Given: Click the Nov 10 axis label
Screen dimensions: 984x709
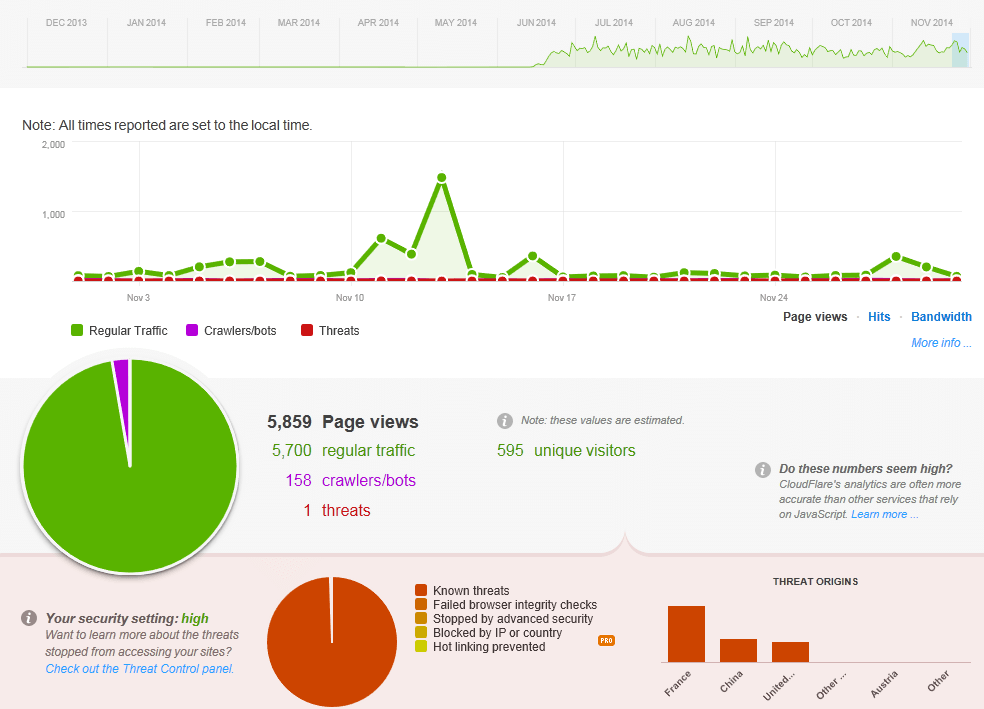Looking at the screenshot, I should pyautogui.click(x=350, y=297).
